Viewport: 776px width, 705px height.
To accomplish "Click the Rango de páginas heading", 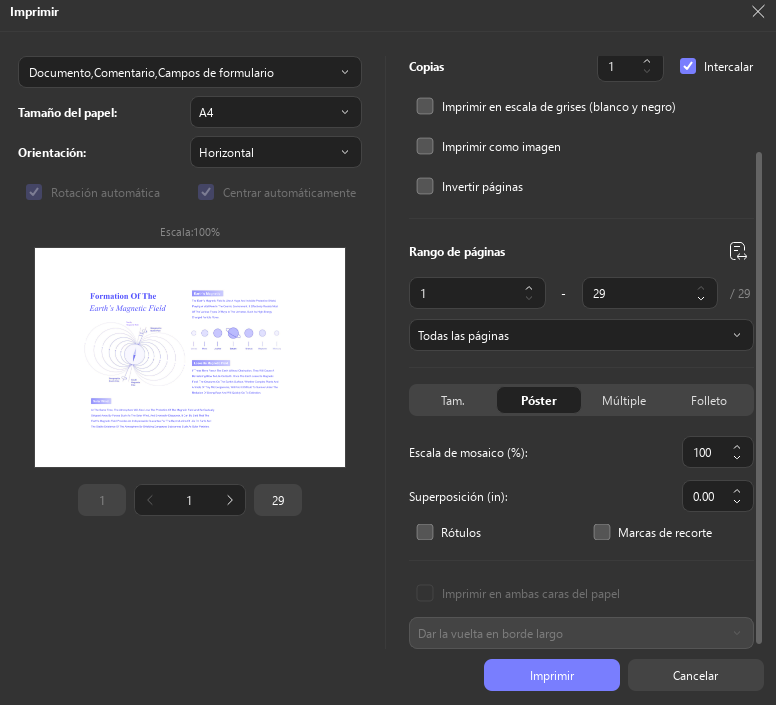I will click(x=457, y=252).
